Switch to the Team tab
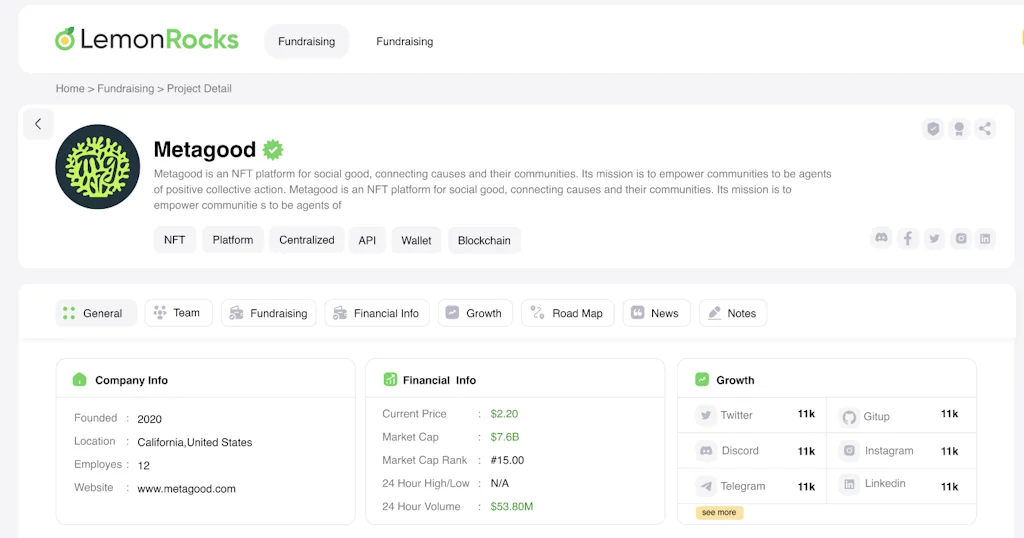 (x=176, y=313)
